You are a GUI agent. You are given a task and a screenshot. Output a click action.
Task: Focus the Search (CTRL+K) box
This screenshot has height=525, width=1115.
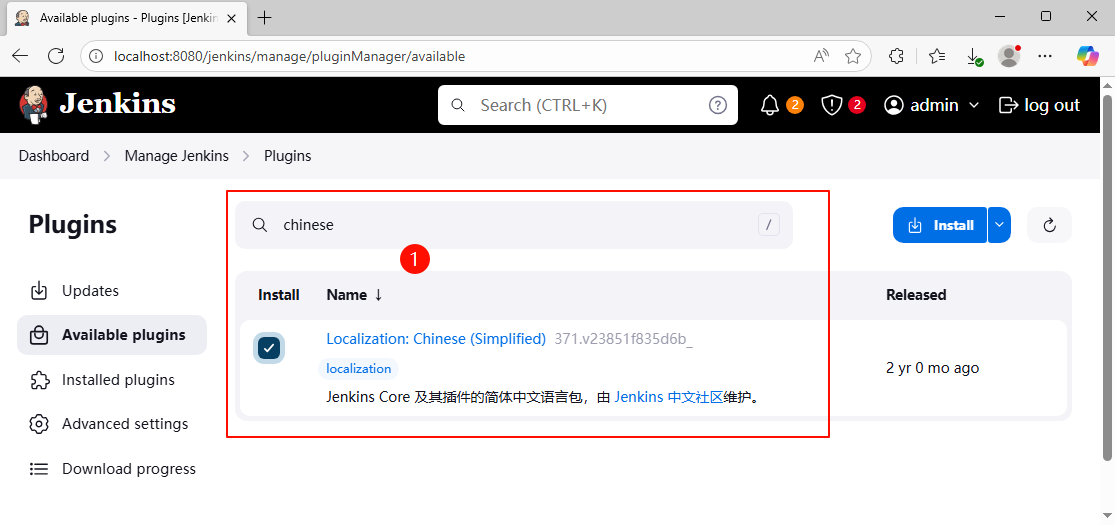pyautogui.click(x=587, y=105)
